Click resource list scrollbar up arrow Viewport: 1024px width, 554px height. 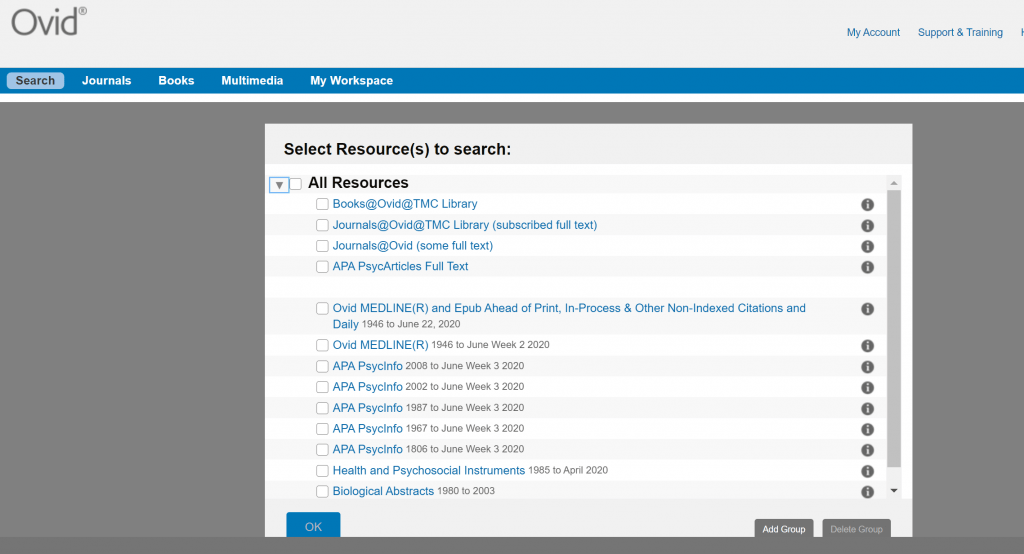point(894,183)
